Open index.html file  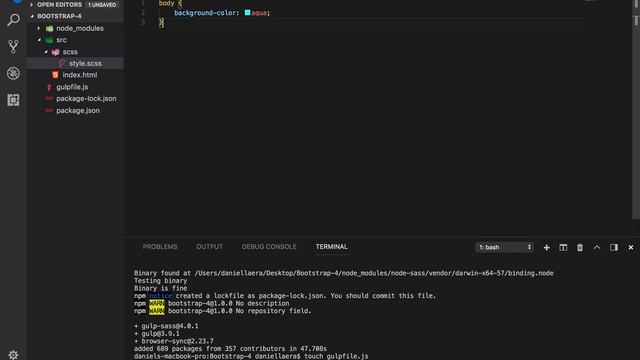(80, 75)
